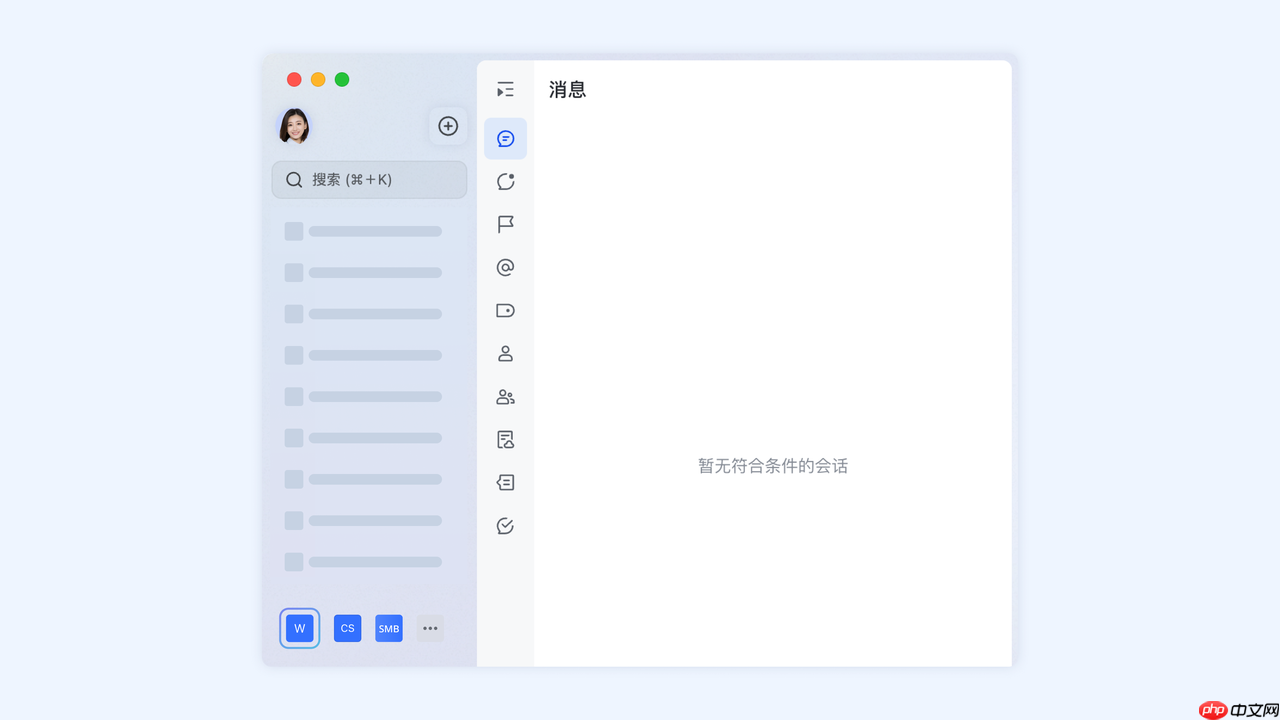Open the tag label icon

pos(505,310)
